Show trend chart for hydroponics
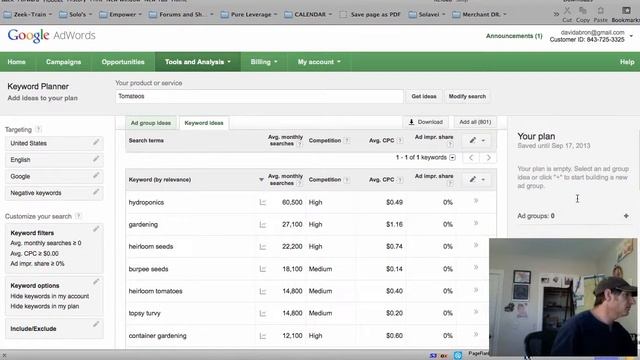The height and width of the screenshot is (360, 640). pos(262,202)
